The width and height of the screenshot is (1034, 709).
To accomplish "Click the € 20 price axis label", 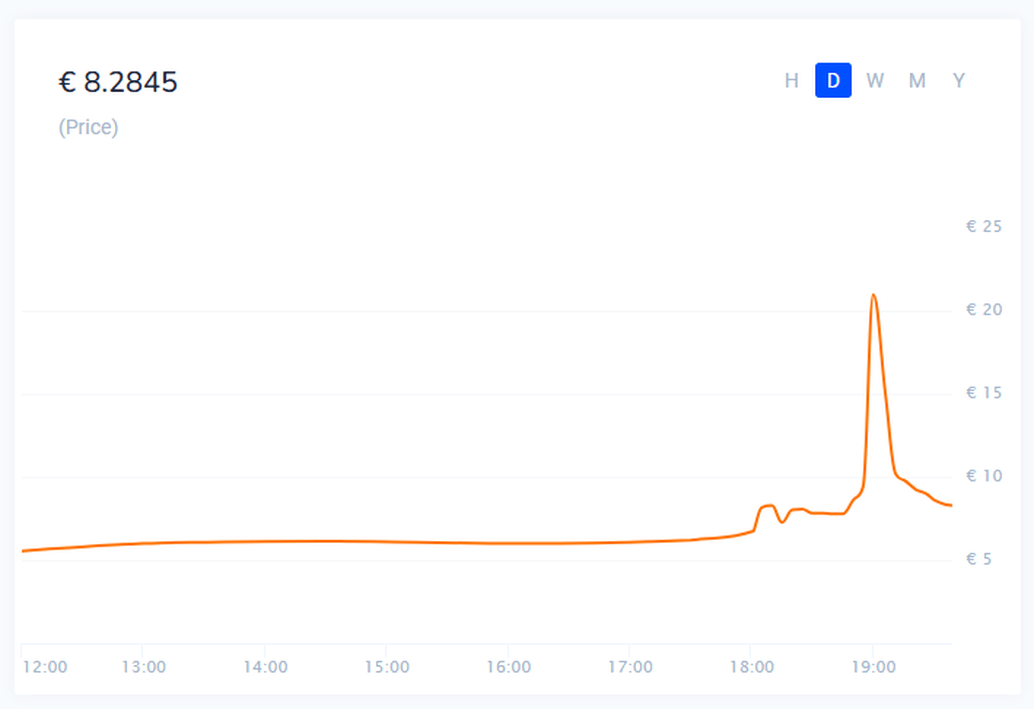I will [984, 310].
